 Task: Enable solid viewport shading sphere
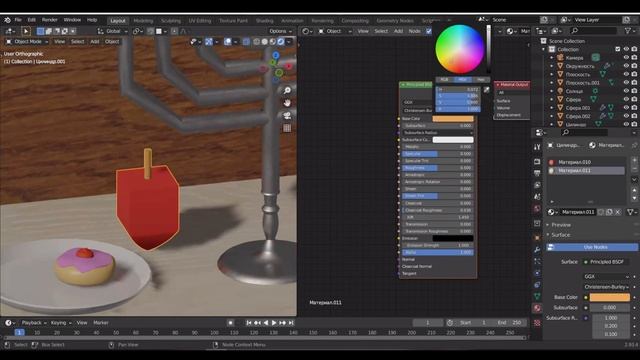tap(265, 42)
